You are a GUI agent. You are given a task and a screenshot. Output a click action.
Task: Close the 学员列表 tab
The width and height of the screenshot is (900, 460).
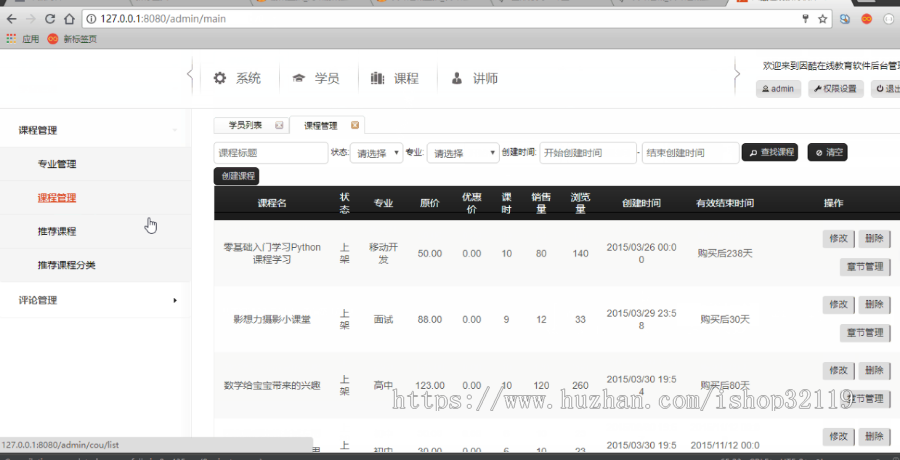[x=279, y=125]
